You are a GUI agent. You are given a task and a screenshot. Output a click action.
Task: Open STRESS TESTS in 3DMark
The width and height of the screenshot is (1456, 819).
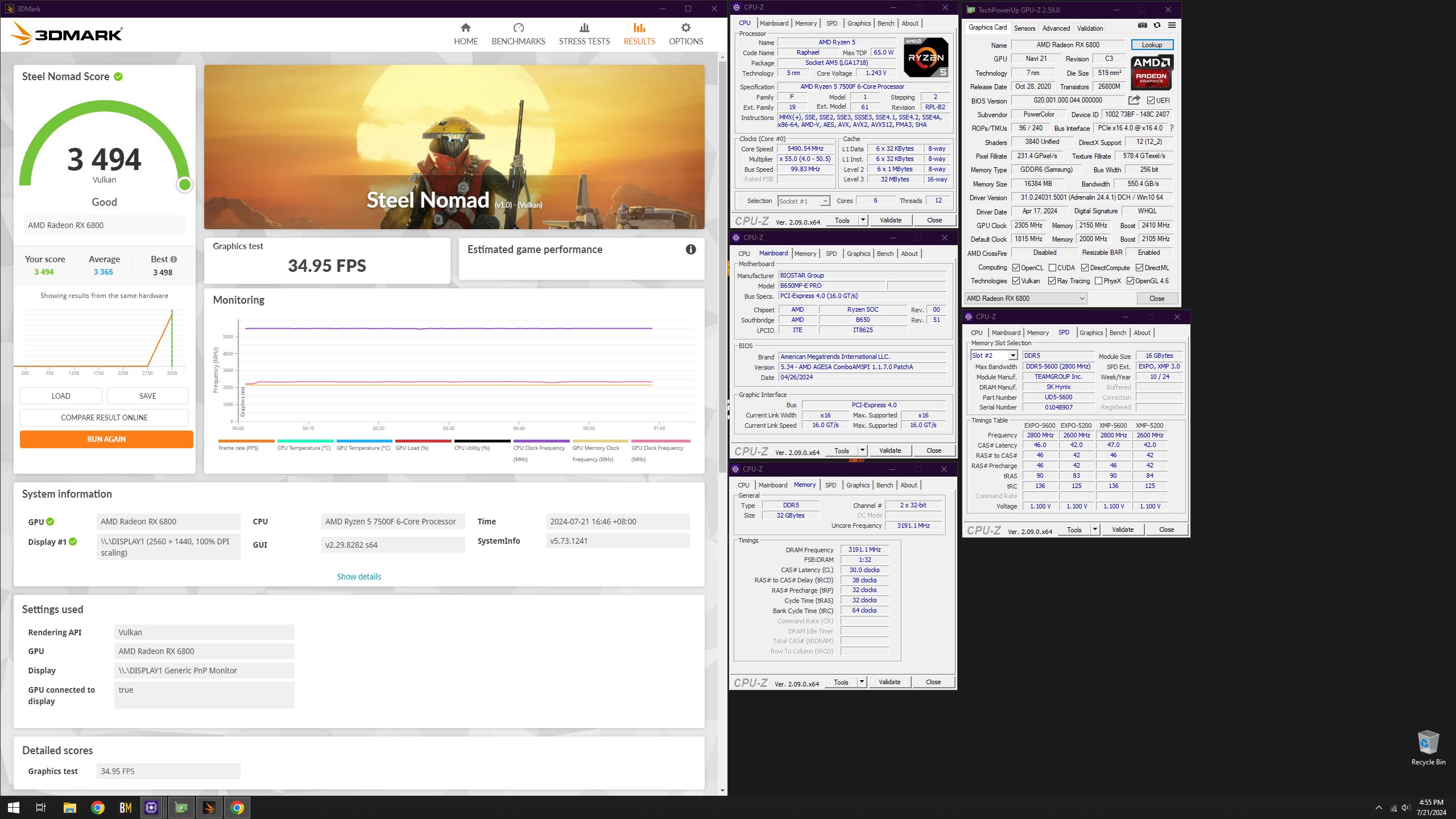point(584,34)
